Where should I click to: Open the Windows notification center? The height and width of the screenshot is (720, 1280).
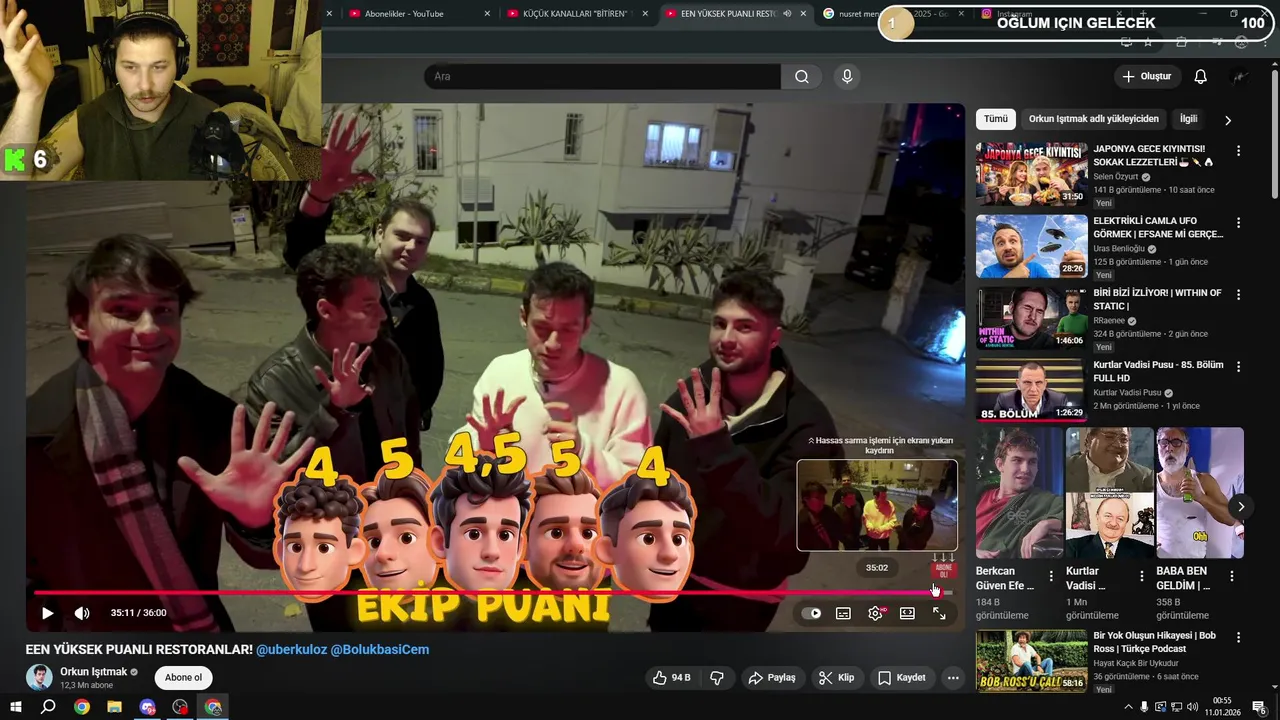(1259, 707)
